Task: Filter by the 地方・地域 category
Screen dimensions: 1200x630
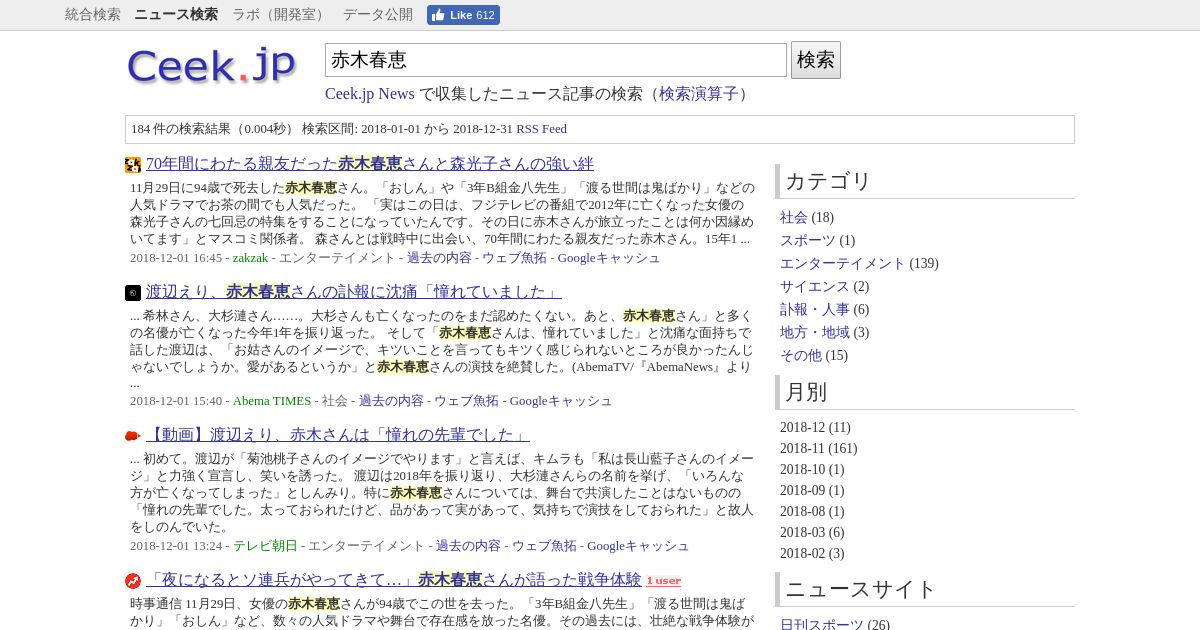Action: click(x=815, y=333)
